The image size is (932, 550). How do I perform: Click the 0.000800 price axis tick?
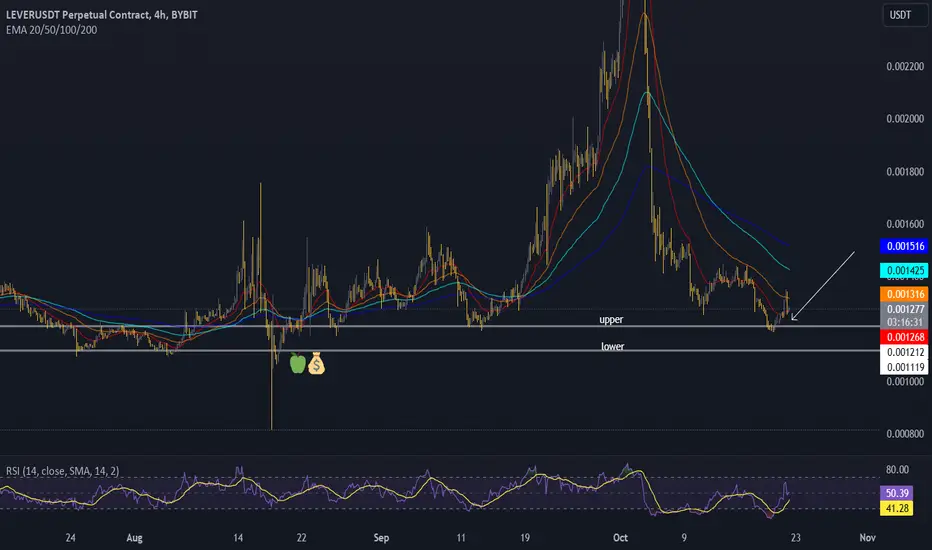pos(905,434)
